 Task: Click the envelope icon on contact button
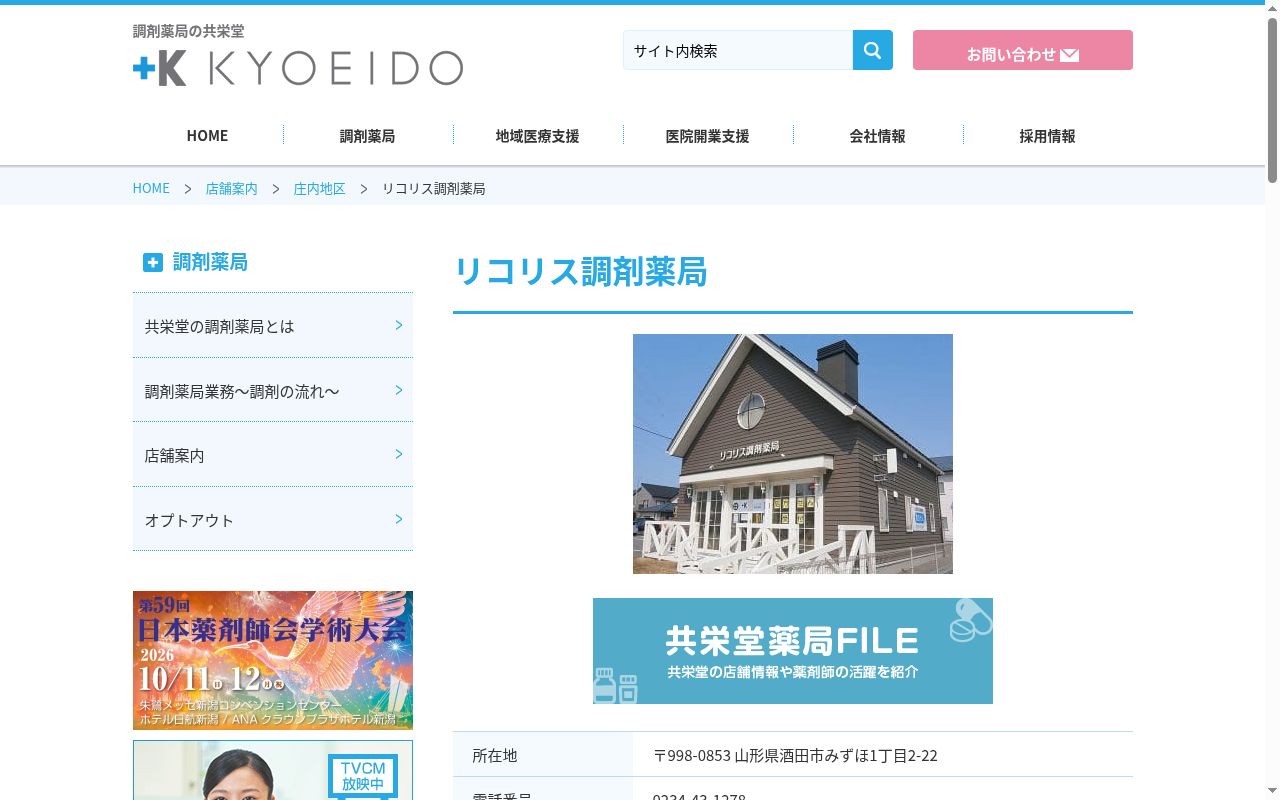point(1069,55)
